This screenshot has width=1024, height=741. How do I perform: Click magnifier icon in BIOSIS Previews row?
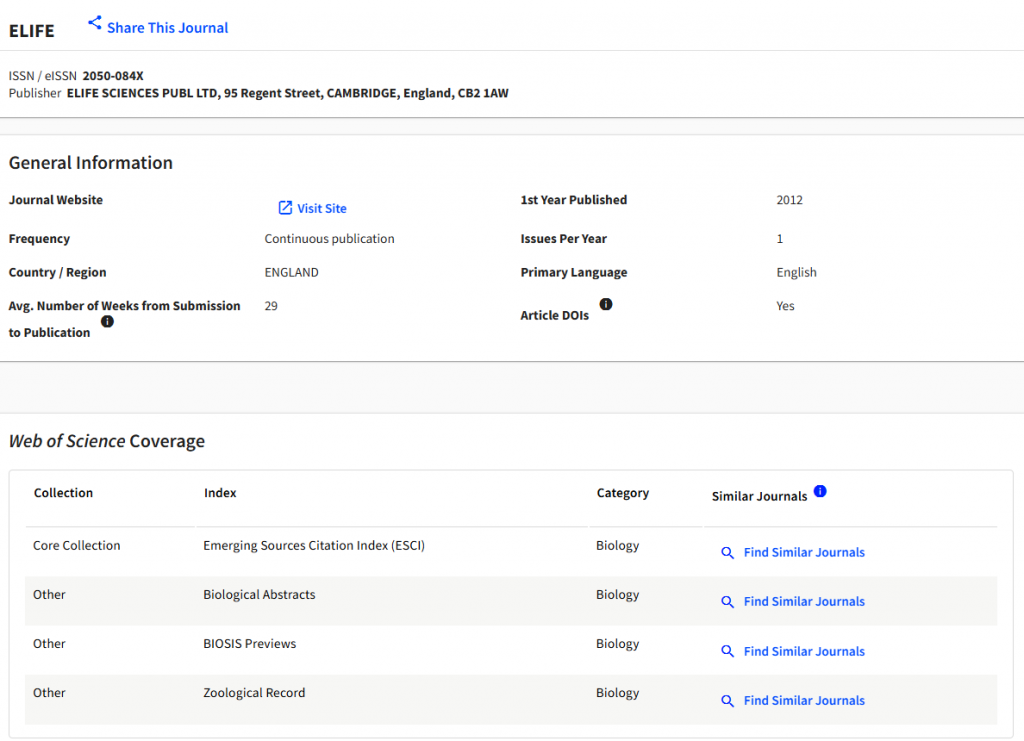click(728, 652)
